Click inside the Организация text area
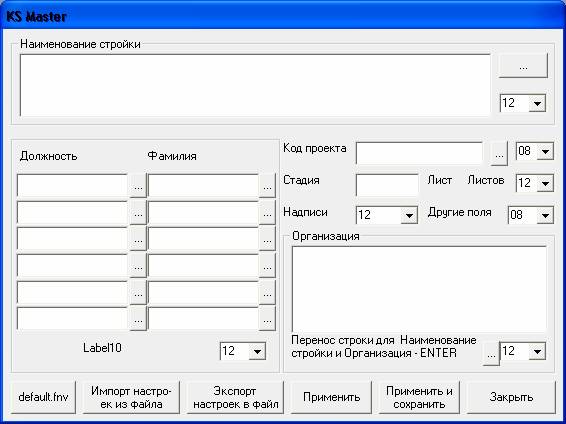 (419, 289)
